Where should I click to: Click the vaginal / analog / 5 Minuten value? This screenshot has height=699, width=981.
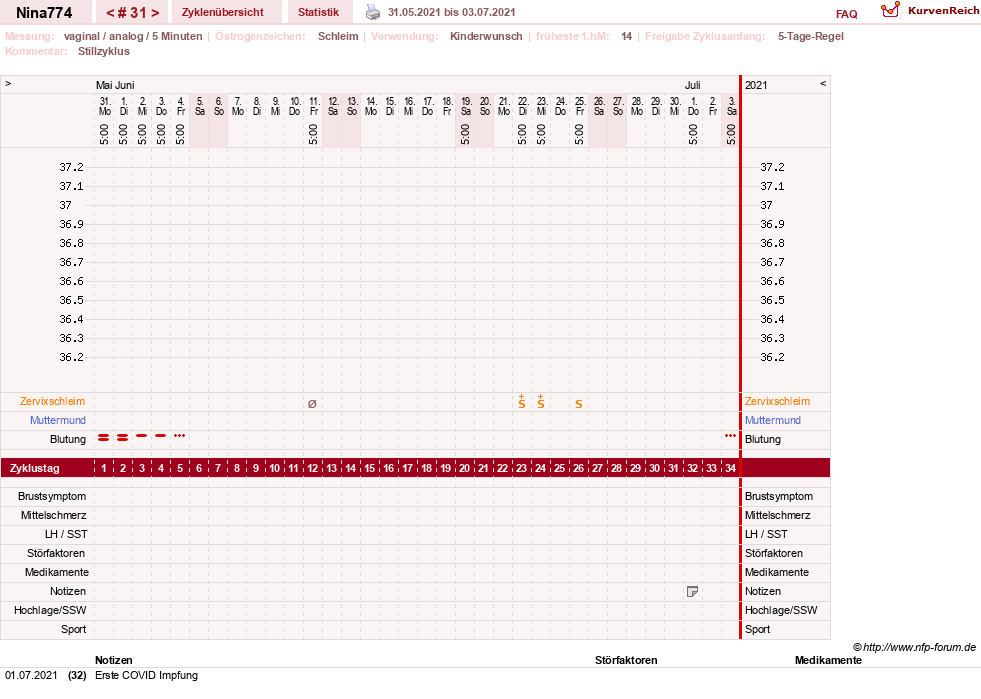[x=133, y=36]
